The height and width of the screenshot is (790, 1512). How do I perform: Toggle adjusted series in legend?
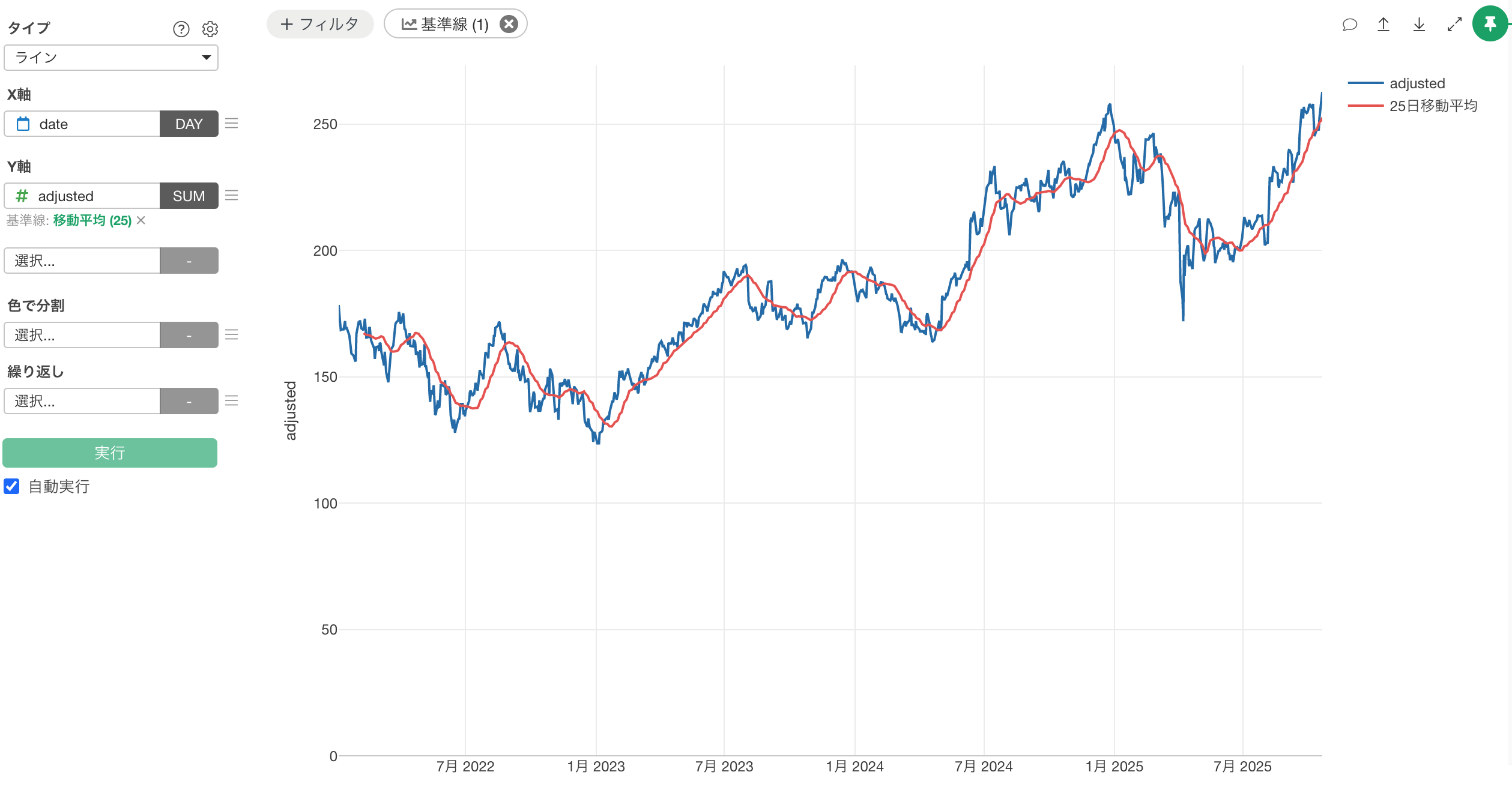pyautogui.click(x=1417, y=83)
